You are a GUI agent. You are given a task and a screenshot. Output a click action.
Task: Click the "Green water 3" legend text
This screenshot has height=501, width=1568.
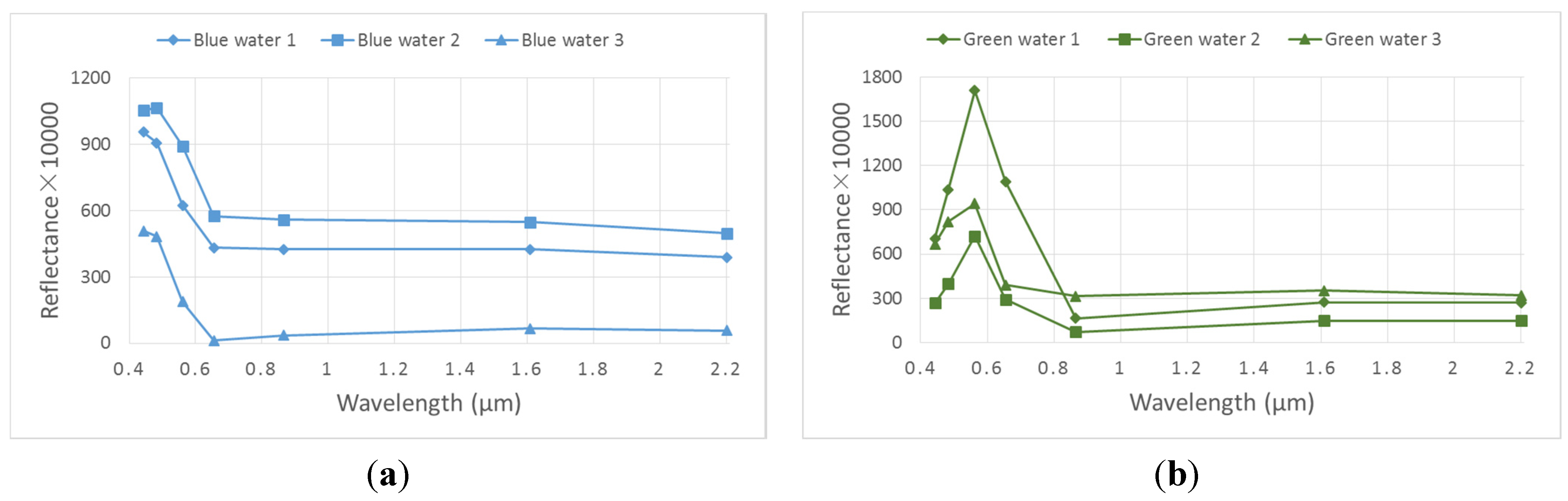[1383, 40]
